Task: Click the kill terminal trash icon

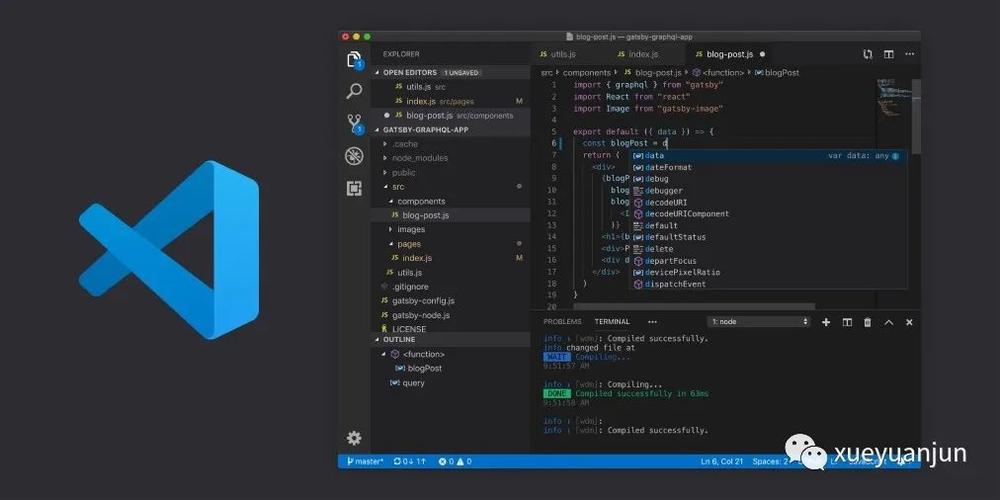Action: pos(867,322)
